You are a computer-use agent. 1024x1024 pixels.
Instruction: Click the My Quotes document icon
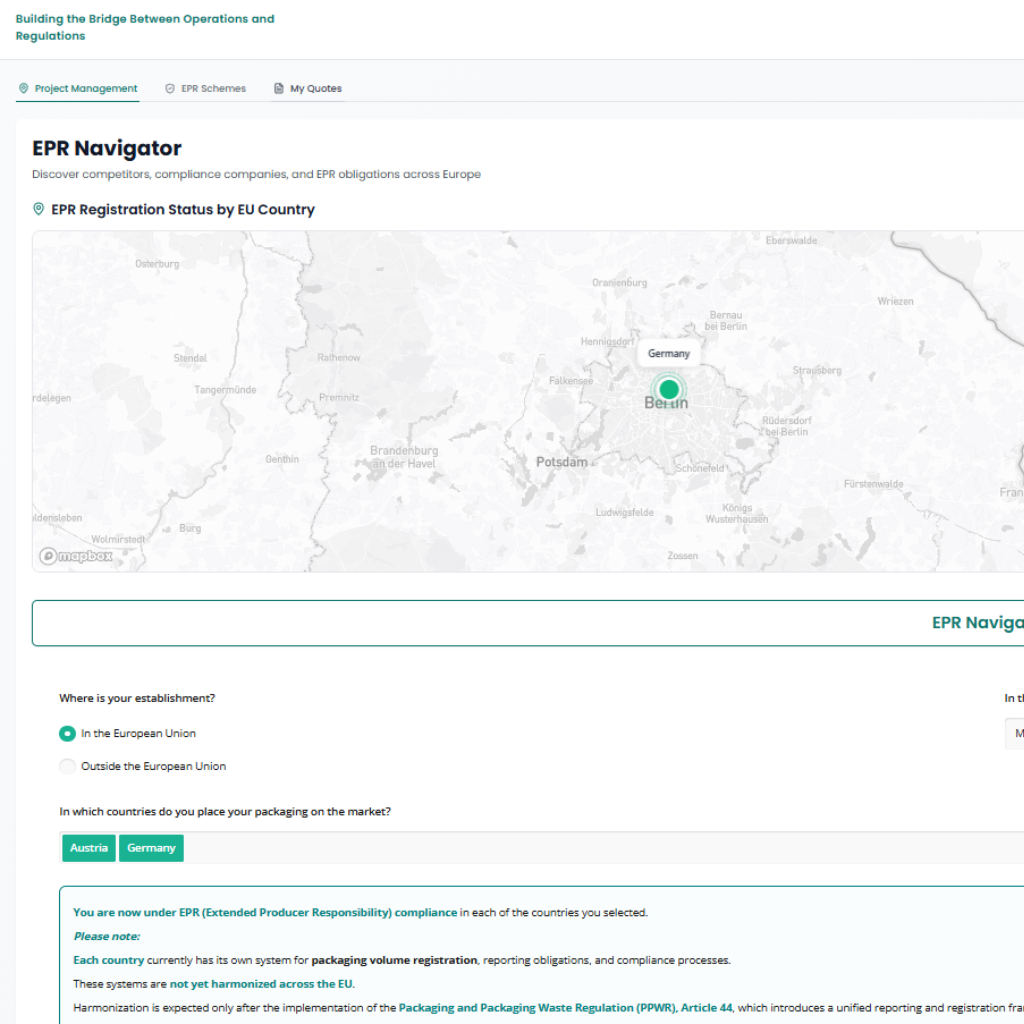click(x=279, y=88)
